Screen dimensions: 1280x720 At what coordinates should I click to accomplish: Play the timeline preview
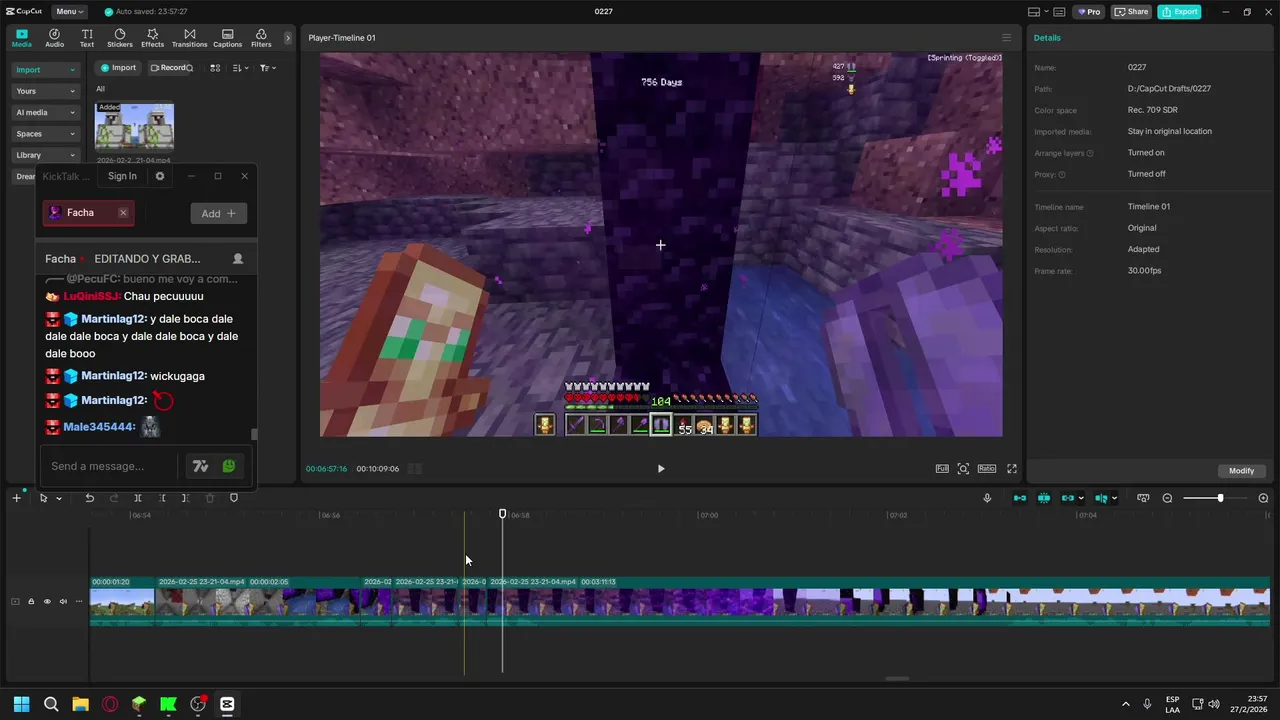coord(661,468)
